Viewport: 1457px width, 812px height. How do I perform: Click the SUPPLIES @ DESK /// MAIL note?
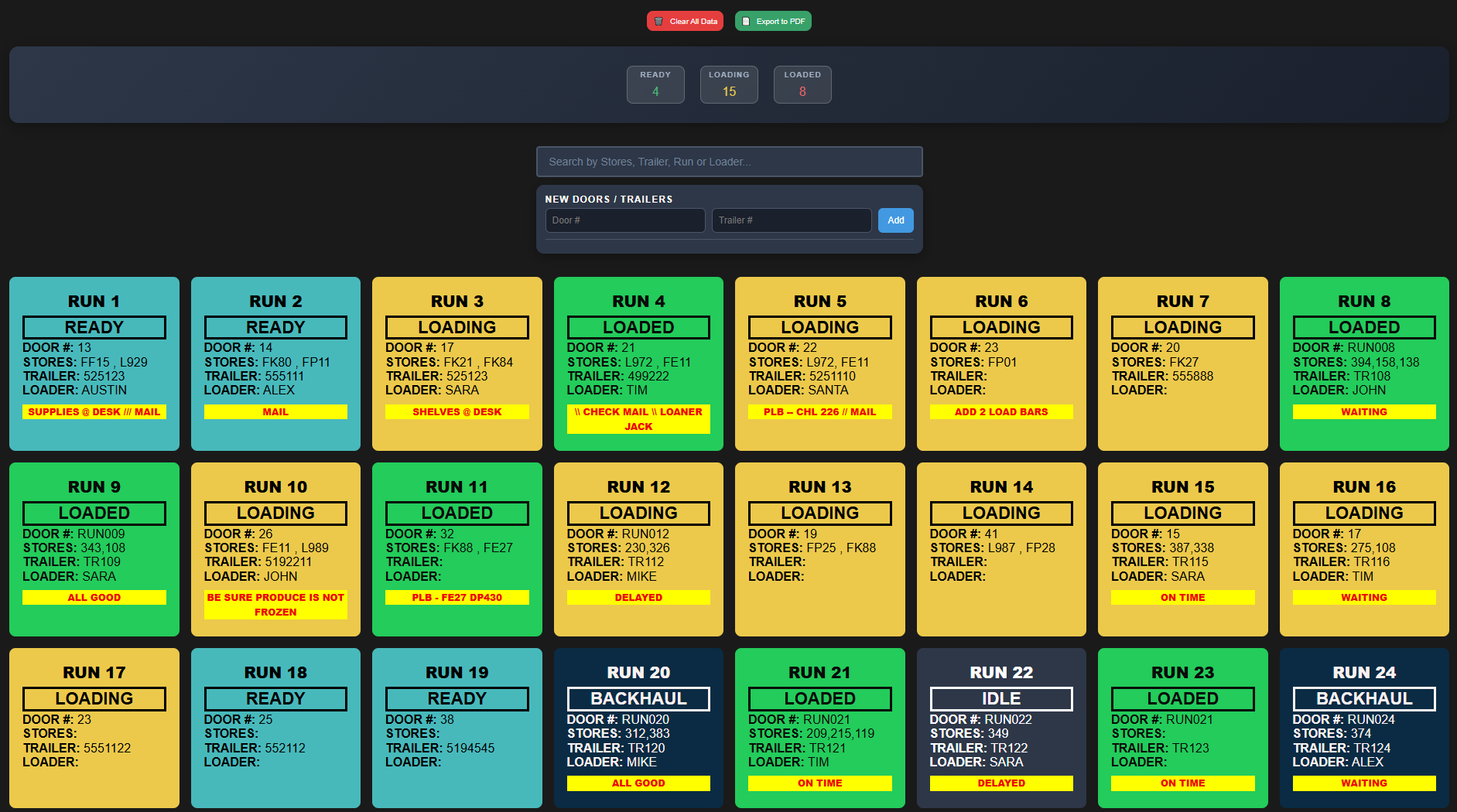pyautogui.click(x=94, y=412)
